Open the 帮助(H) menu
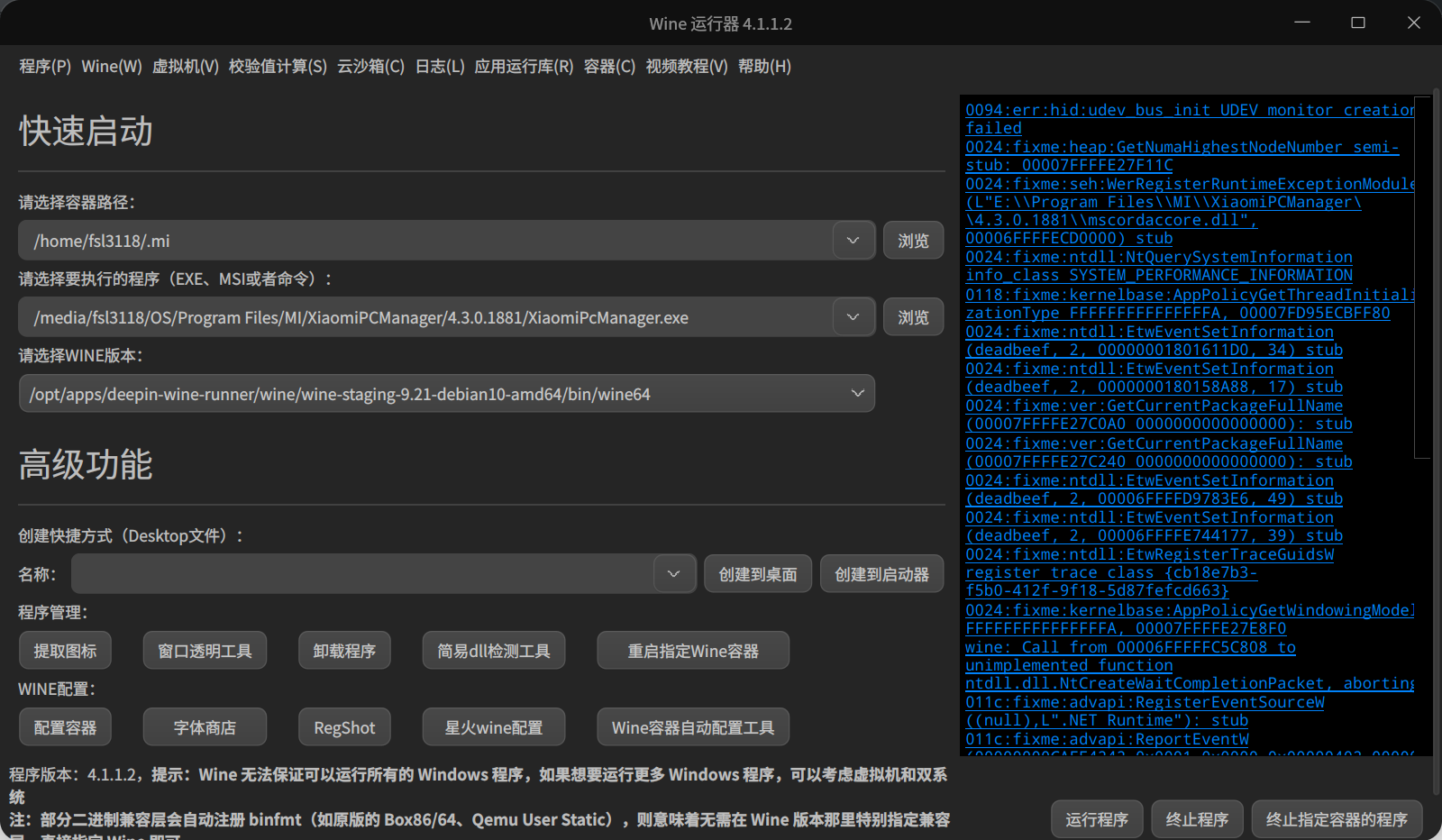The width and height of the screenshot is (1442, 840). point(764,67)
